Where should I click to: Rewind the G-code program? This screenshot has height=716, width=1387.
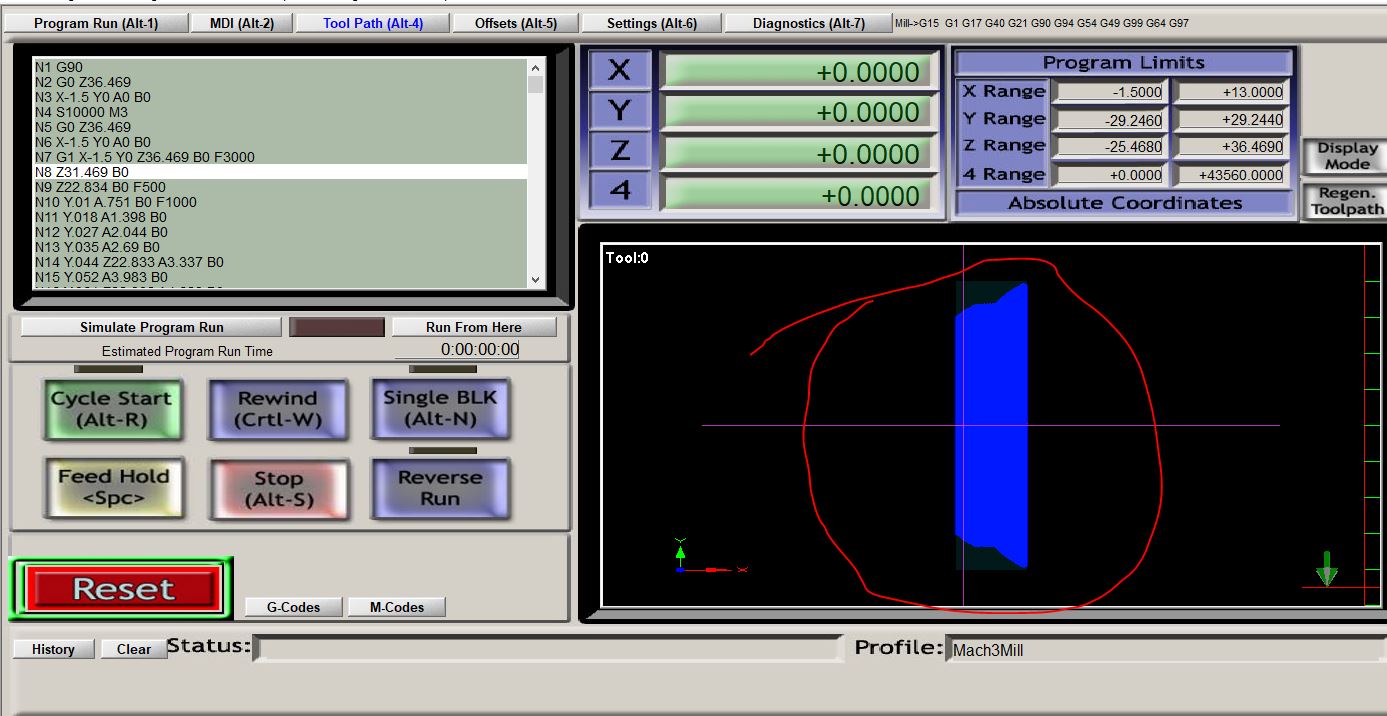(x=278, y=408)
